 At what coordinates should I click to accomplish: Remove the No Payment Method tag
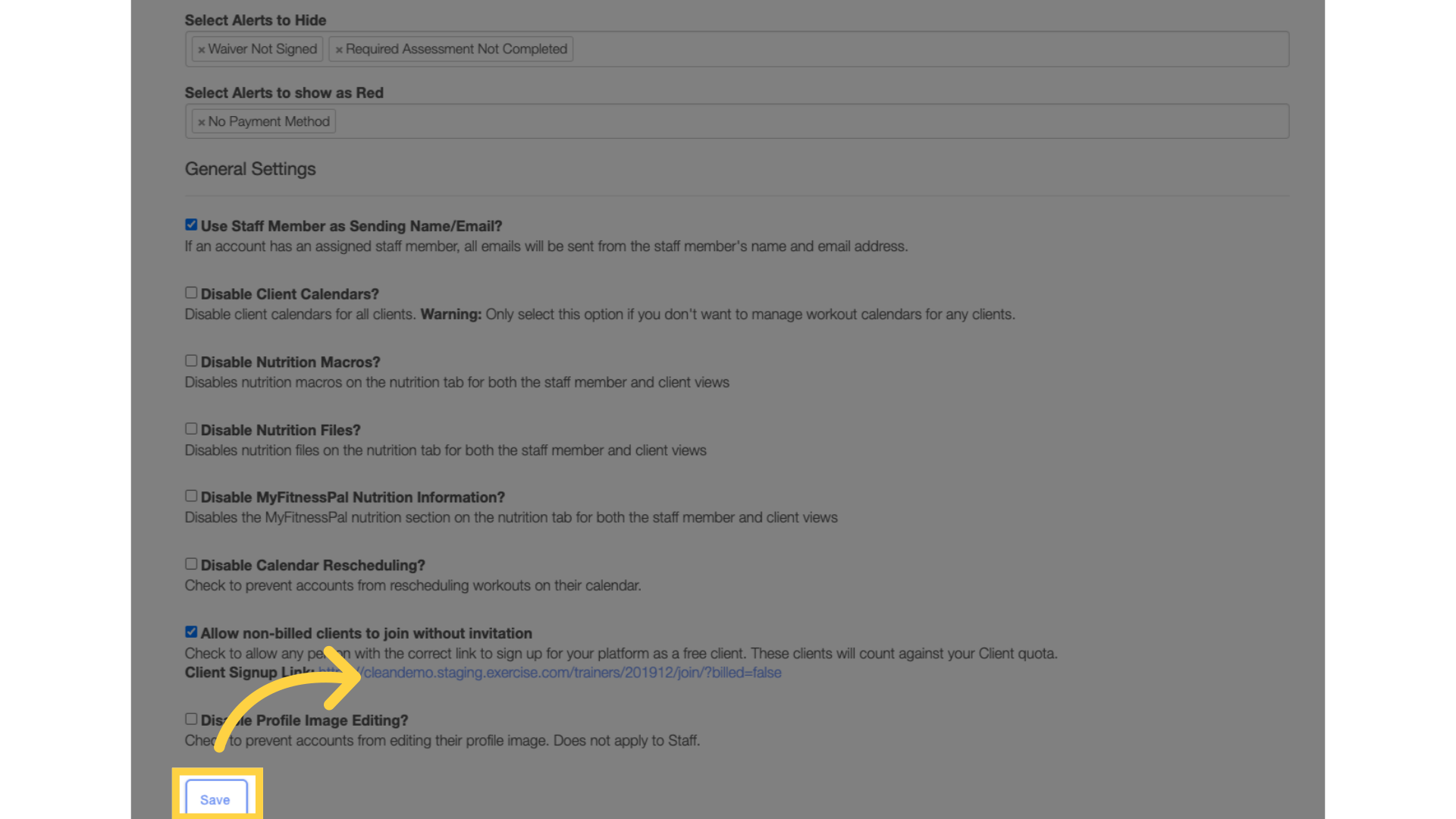[x=202, y=122]
